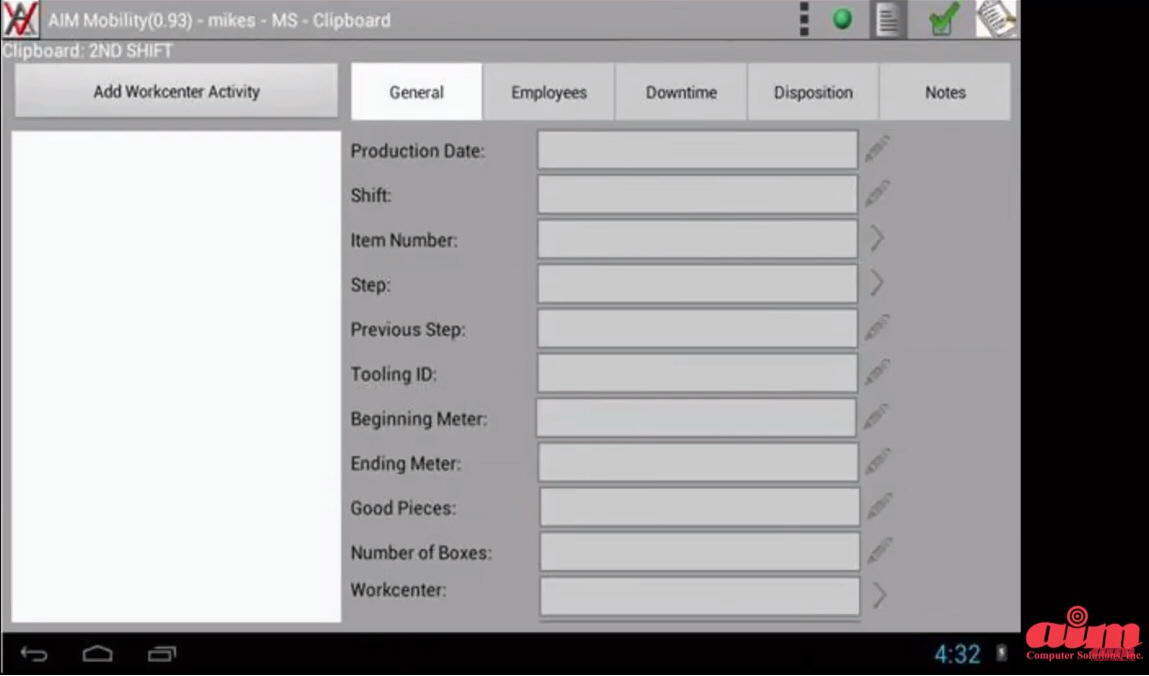Open the three-dot overflow menu
This screenshot has width=1149, height=676.
point(804,19)
